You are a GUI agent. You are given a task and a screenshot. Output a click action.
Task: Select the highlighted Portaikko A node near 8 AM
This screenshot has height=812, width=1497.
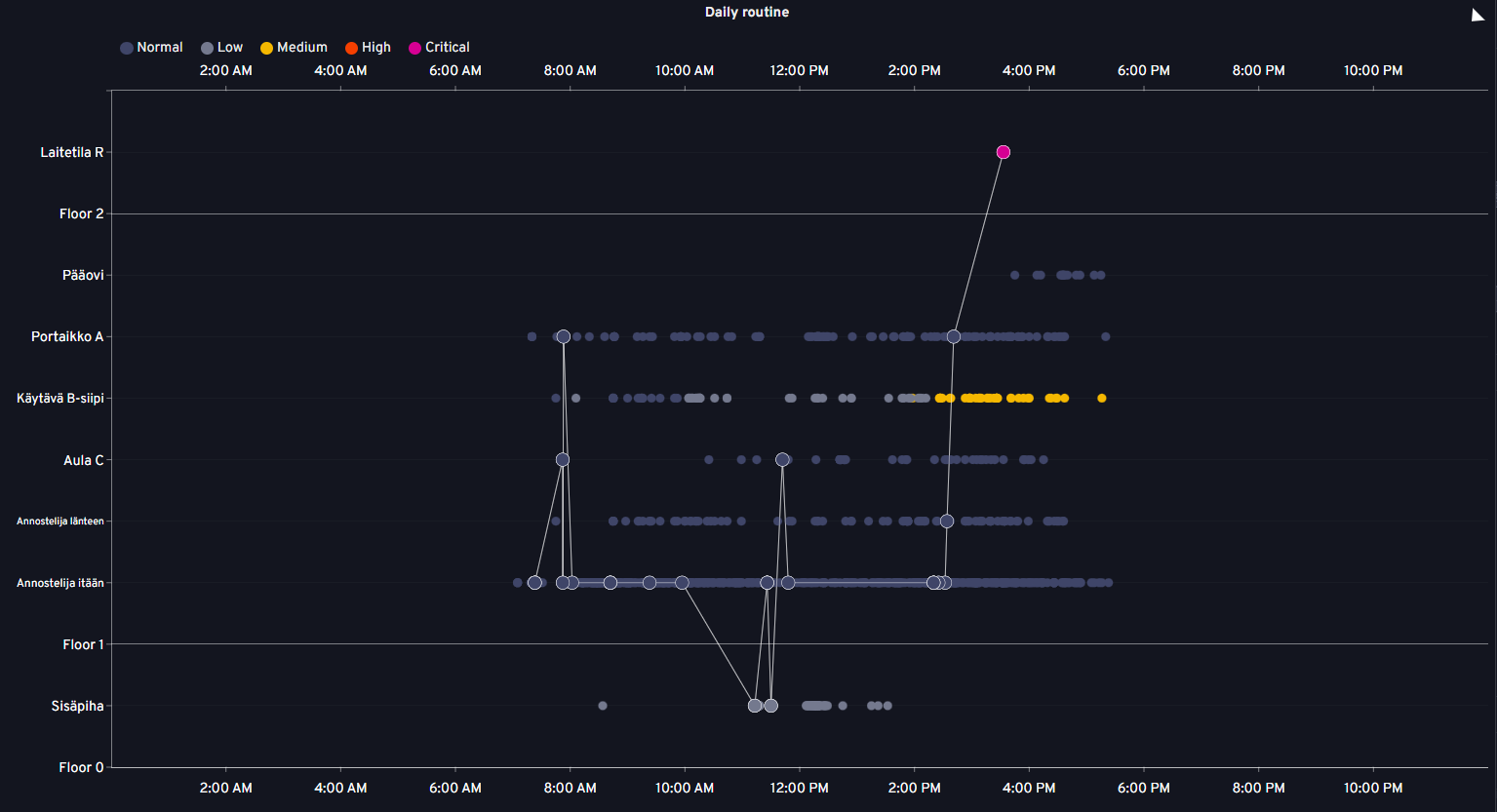pyautogui.click(x=563, y=336)
